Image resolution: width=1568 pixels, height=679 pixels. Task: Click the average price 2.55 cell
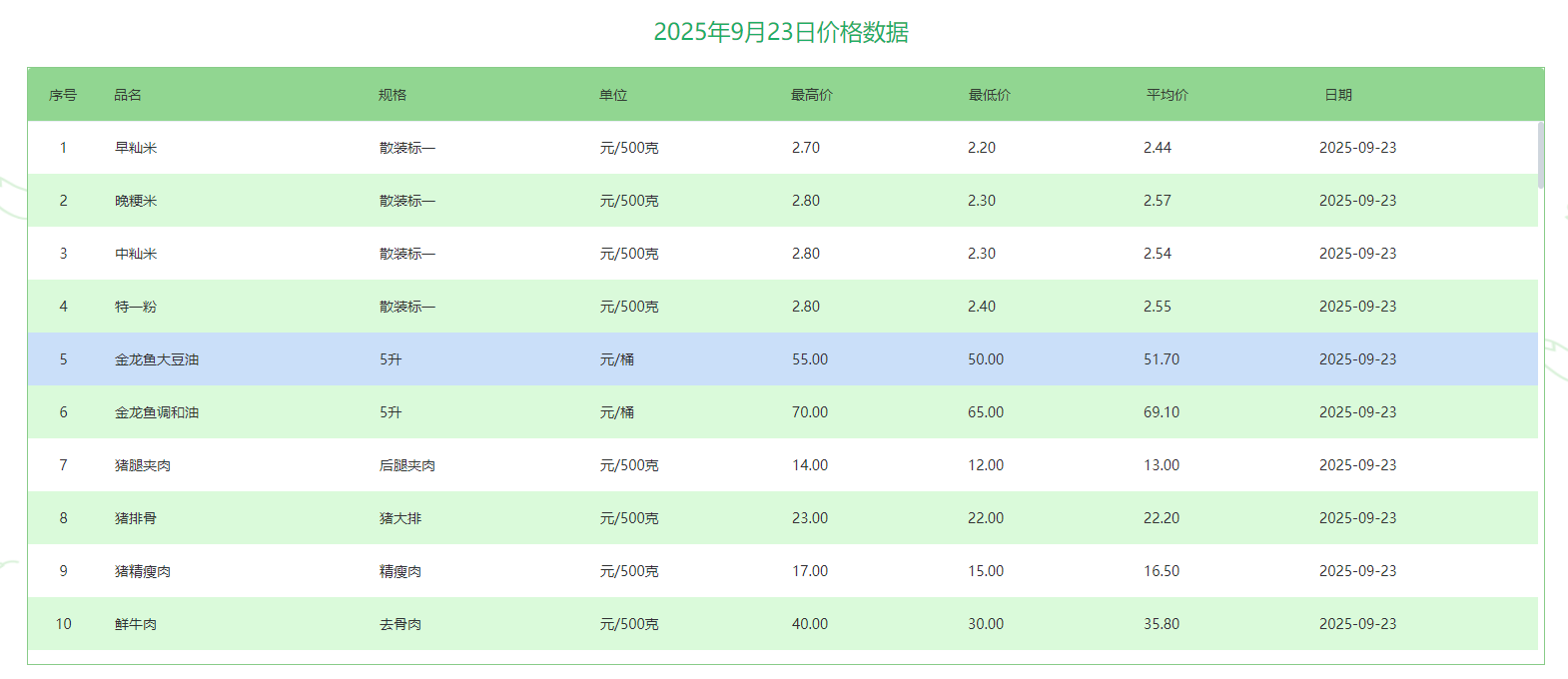tap(1158, 307)
